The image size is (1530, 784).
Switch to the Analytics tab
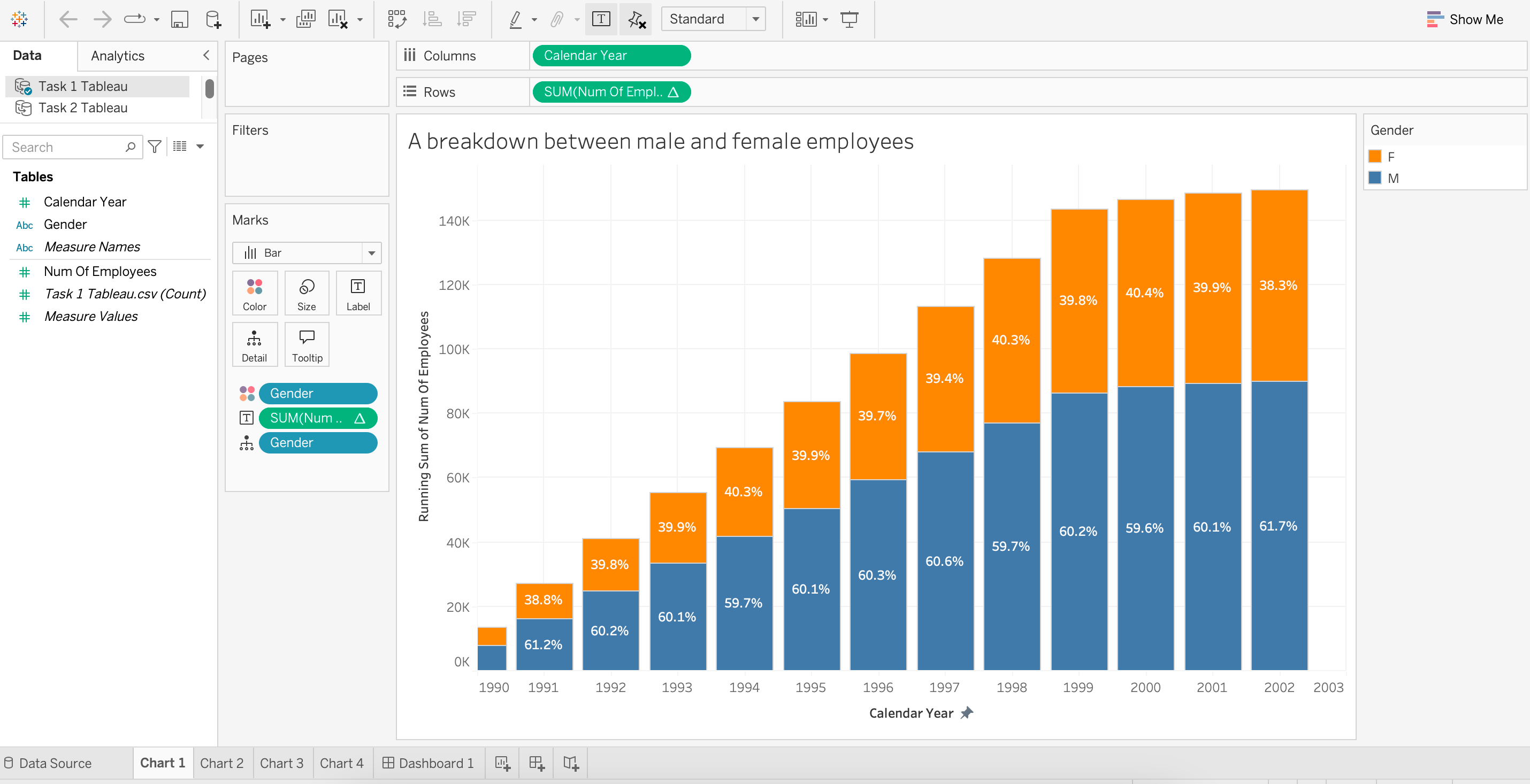117,55
